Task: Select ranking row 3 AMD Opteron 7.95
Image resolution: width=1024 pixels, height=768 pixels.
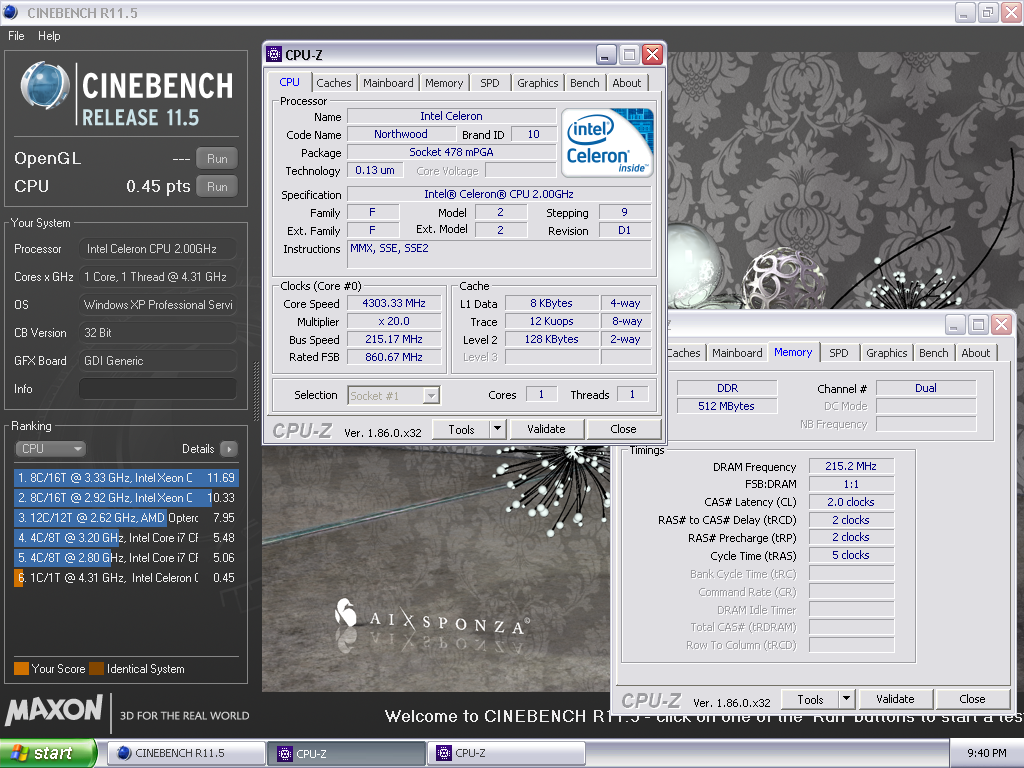Action: coord(126,518)
